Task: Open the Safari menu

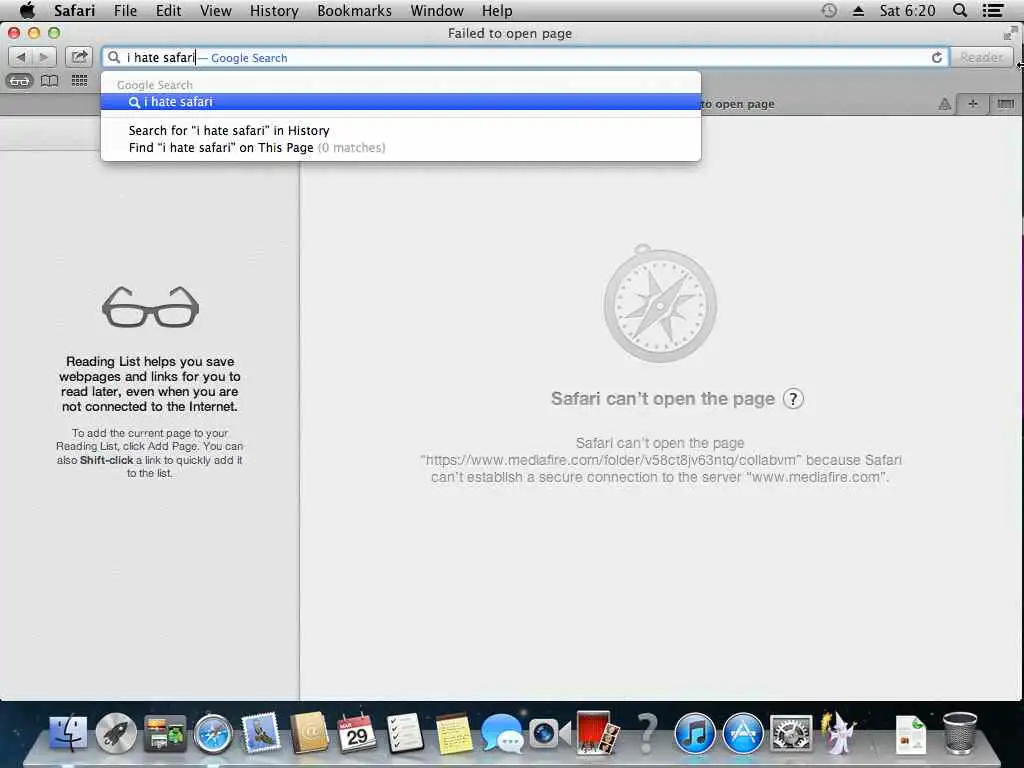Action: [x=74, y=10]
